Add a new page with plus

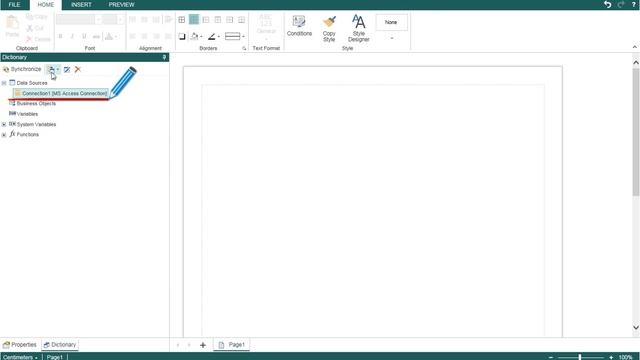(203, 345)
